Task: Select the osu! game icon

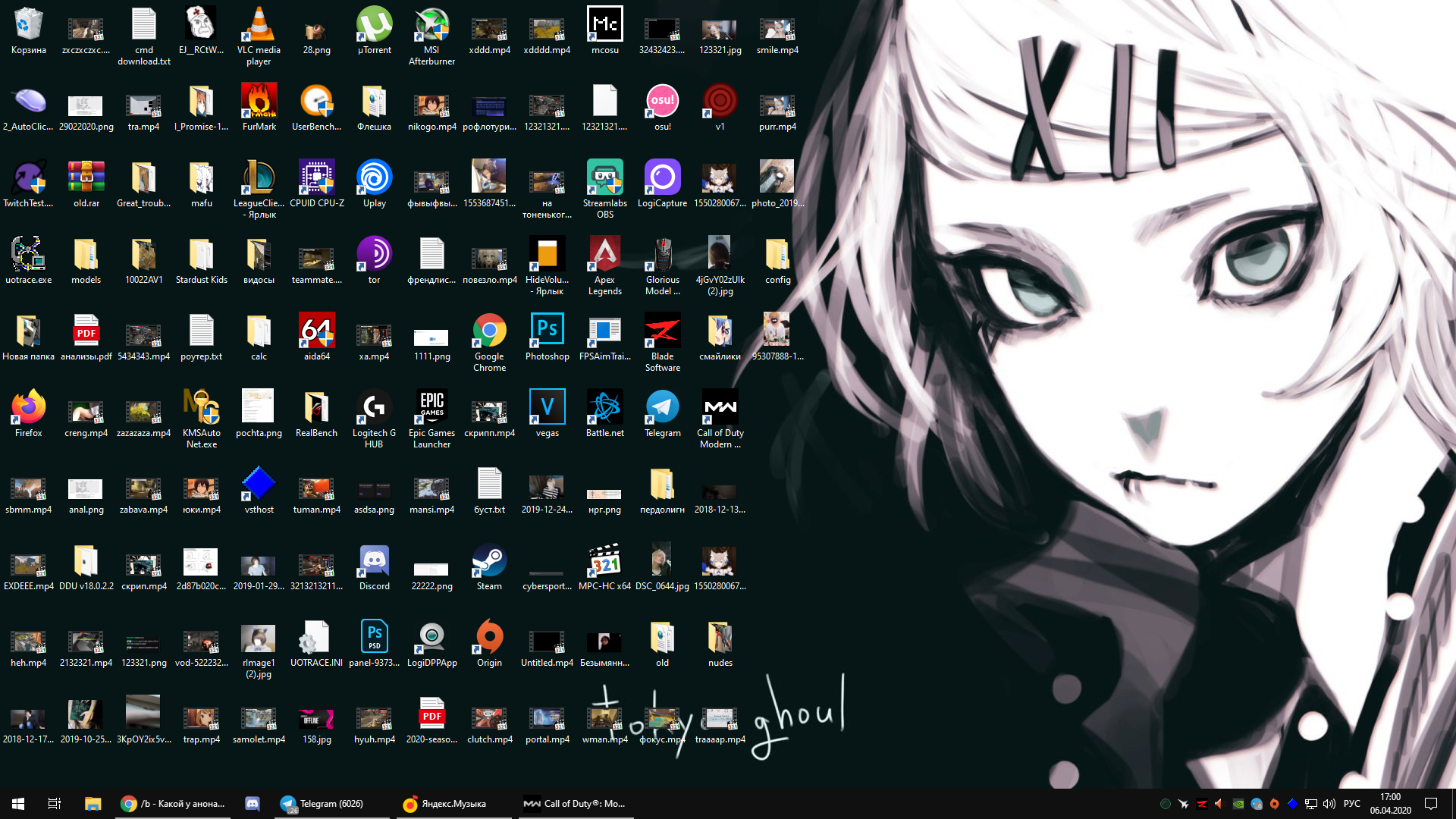Action: [662, 108]
